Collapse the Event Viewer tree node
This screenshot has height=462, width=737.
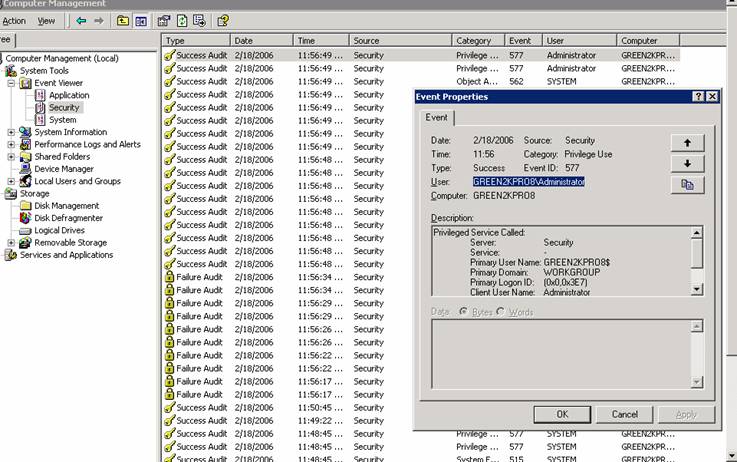pos(11,83)
